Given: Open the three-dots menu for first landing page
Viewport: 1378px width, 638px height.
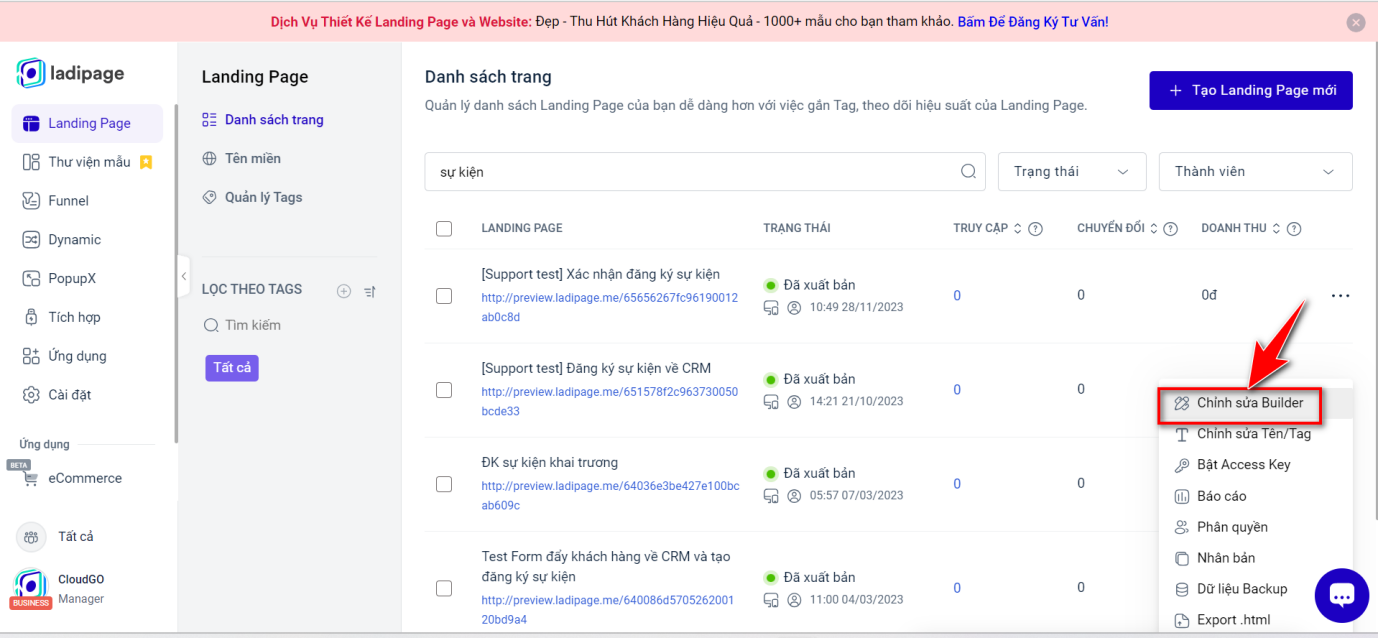Looking at the screenshot, I should pyautogui.click(x=1340, y=295).
